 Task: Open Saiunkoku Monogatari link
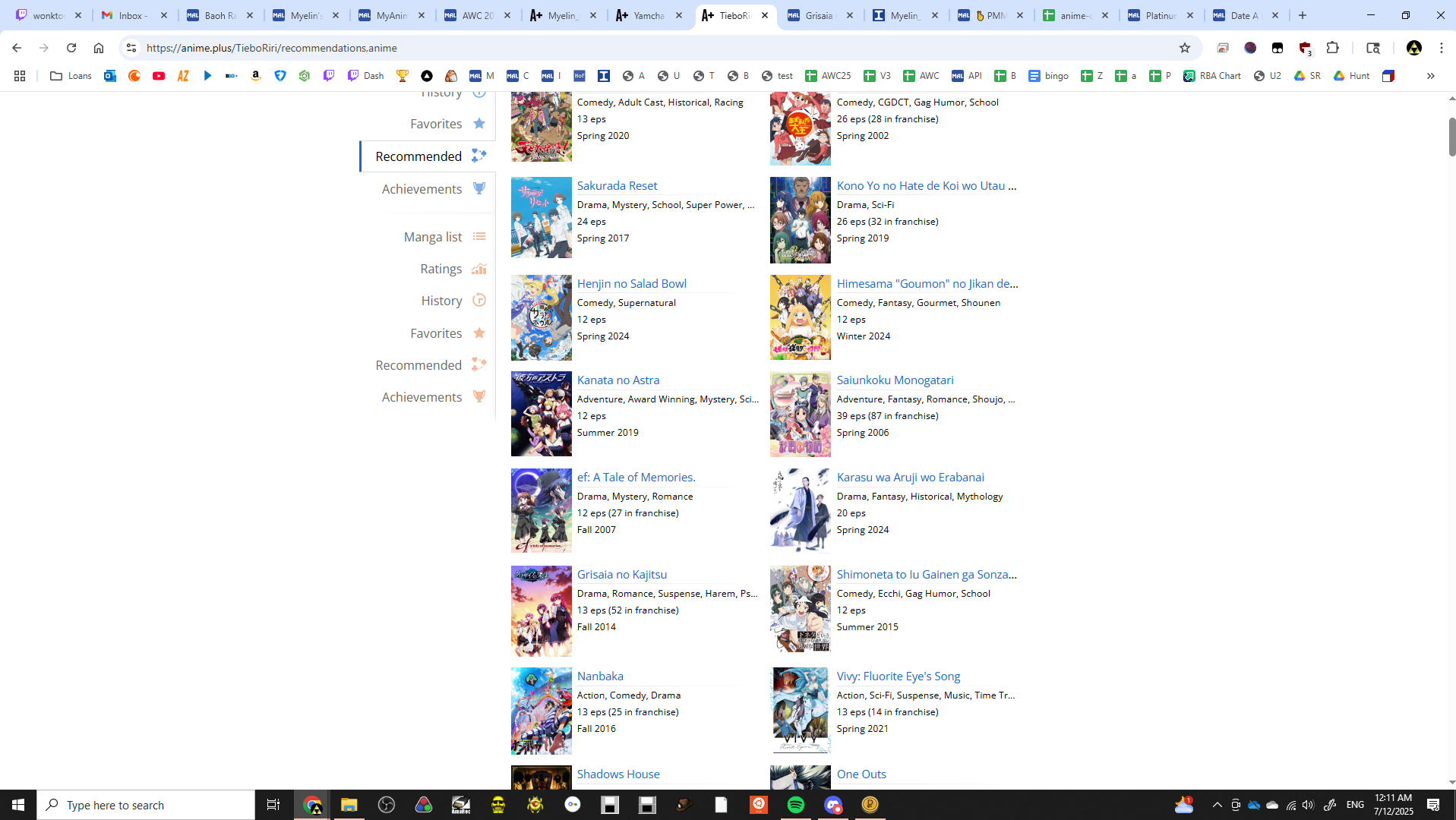coord(895,380)
